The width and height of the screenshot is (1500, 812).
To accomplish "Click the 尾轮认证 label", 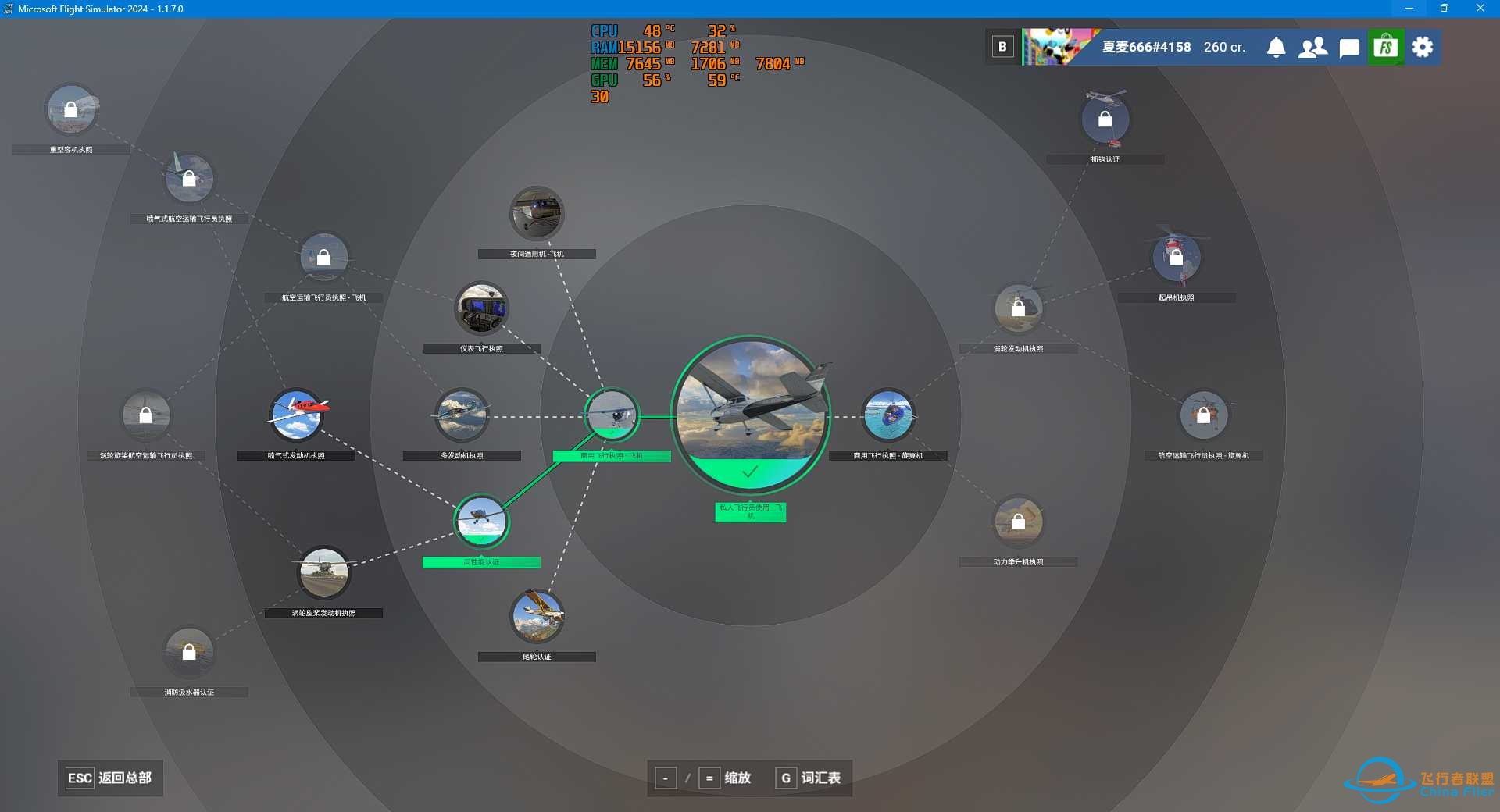I will 537,657.
